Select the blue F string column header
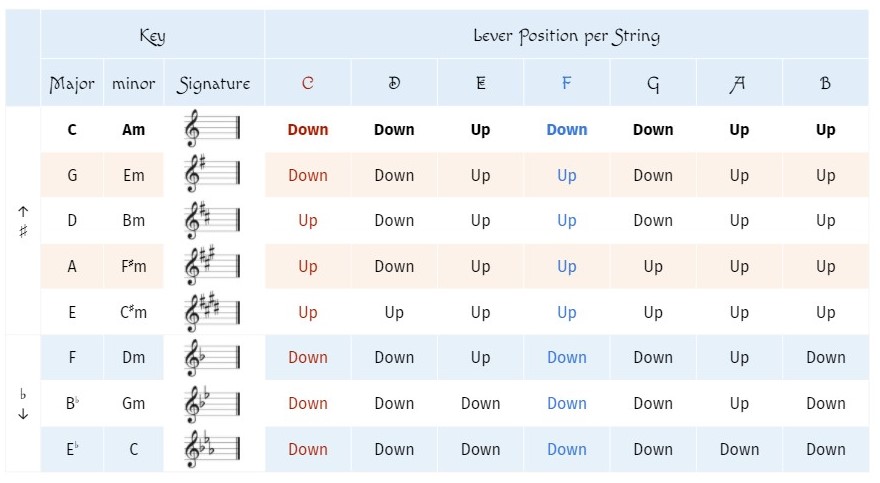This screenshot has height=483, width=880. [x=566, y=83]
